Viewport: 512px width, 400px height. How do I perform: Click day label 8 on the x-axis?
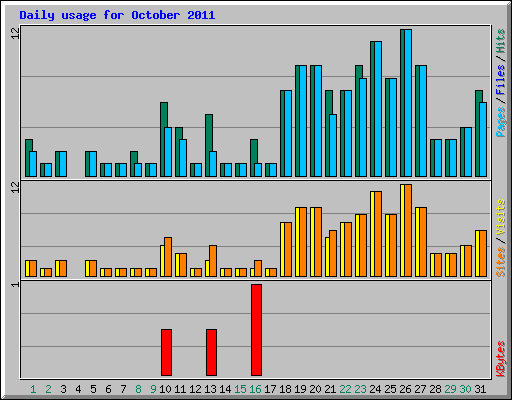coord(138,389)
